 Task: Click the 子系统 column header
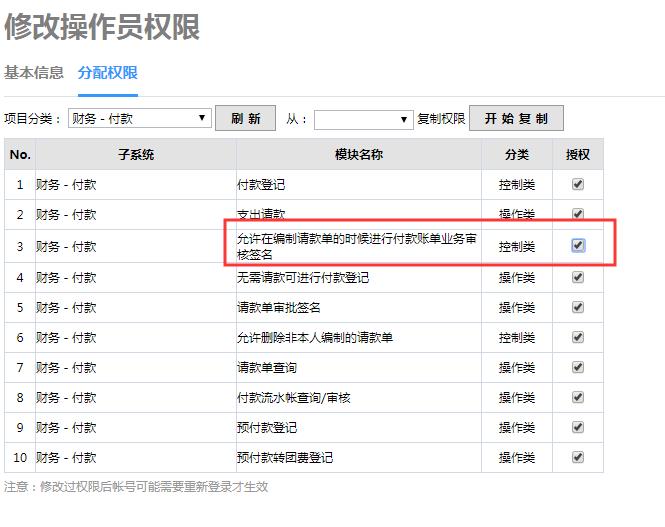[x=136, y=155]
